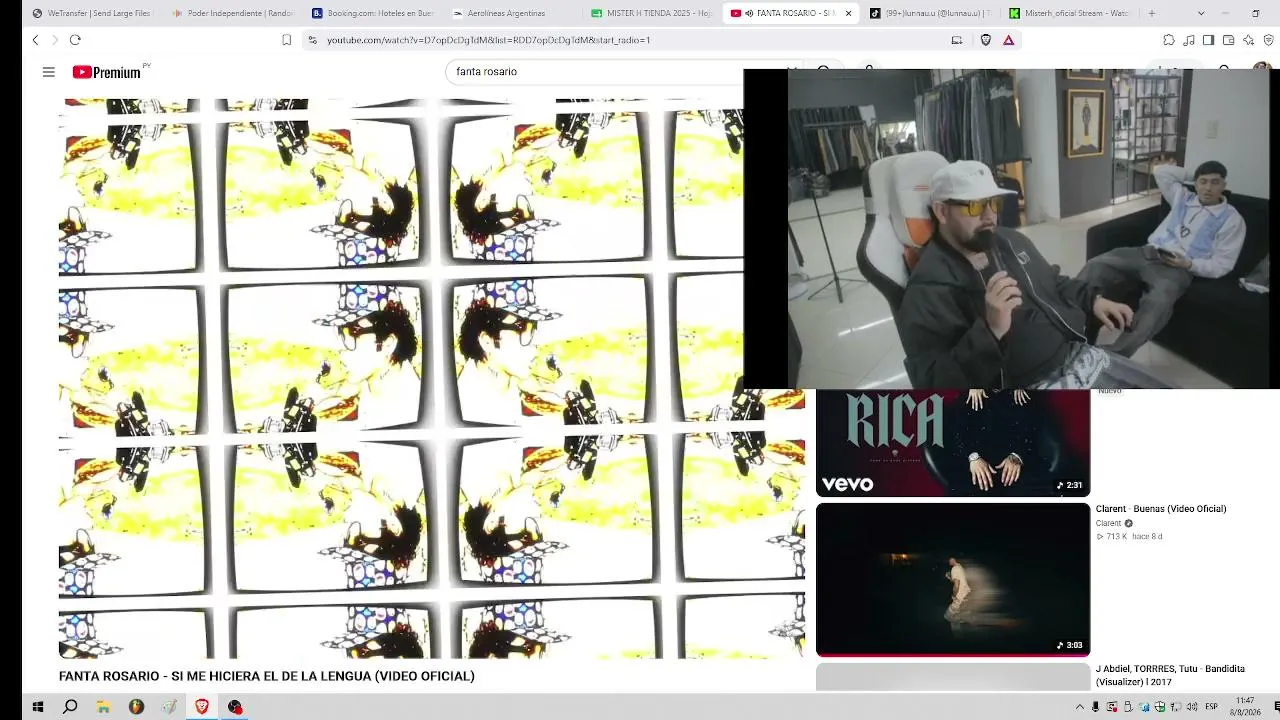Viewport: 1280px width, 720px height.
Task: Open the Brave VPN toolbar icon
Action: pyautogui.click(x=1269, y=40)
